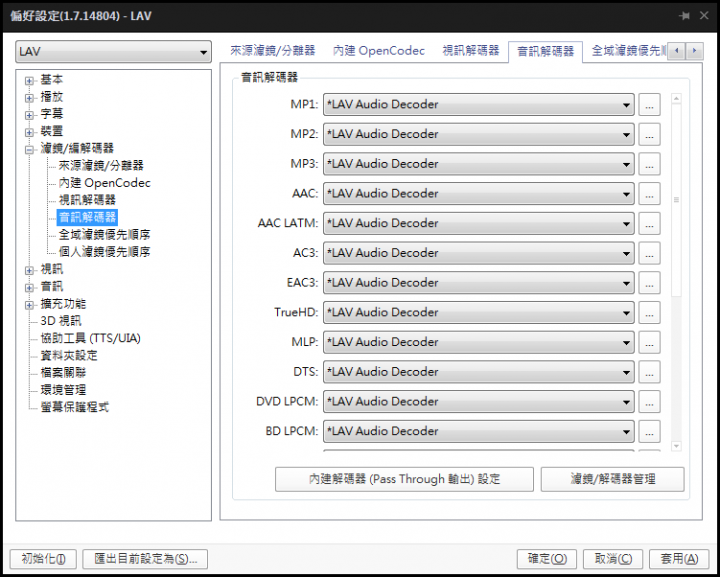Open the TrueHD decoder dropdown
Viewport: 720px width, 577px height.
478,313
